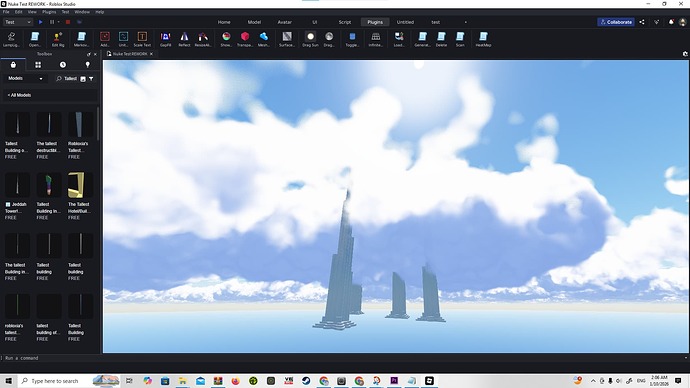The width and height of the screenshot is (690, 388).
Task: Open the notifications bell icon
Action: 671,22
